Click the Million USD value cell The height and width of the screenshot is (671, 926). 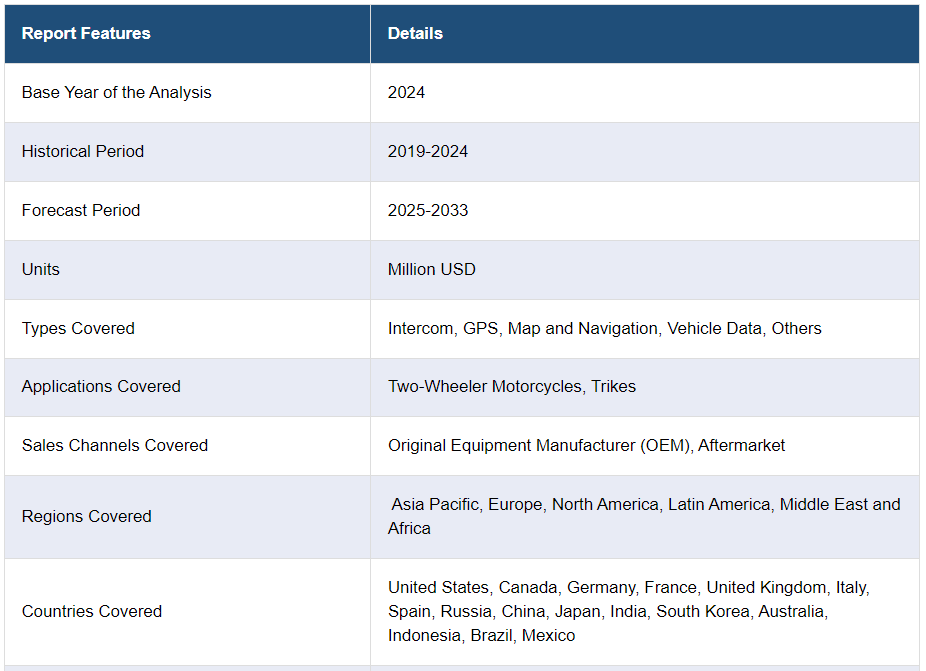(x=432, y=269)
